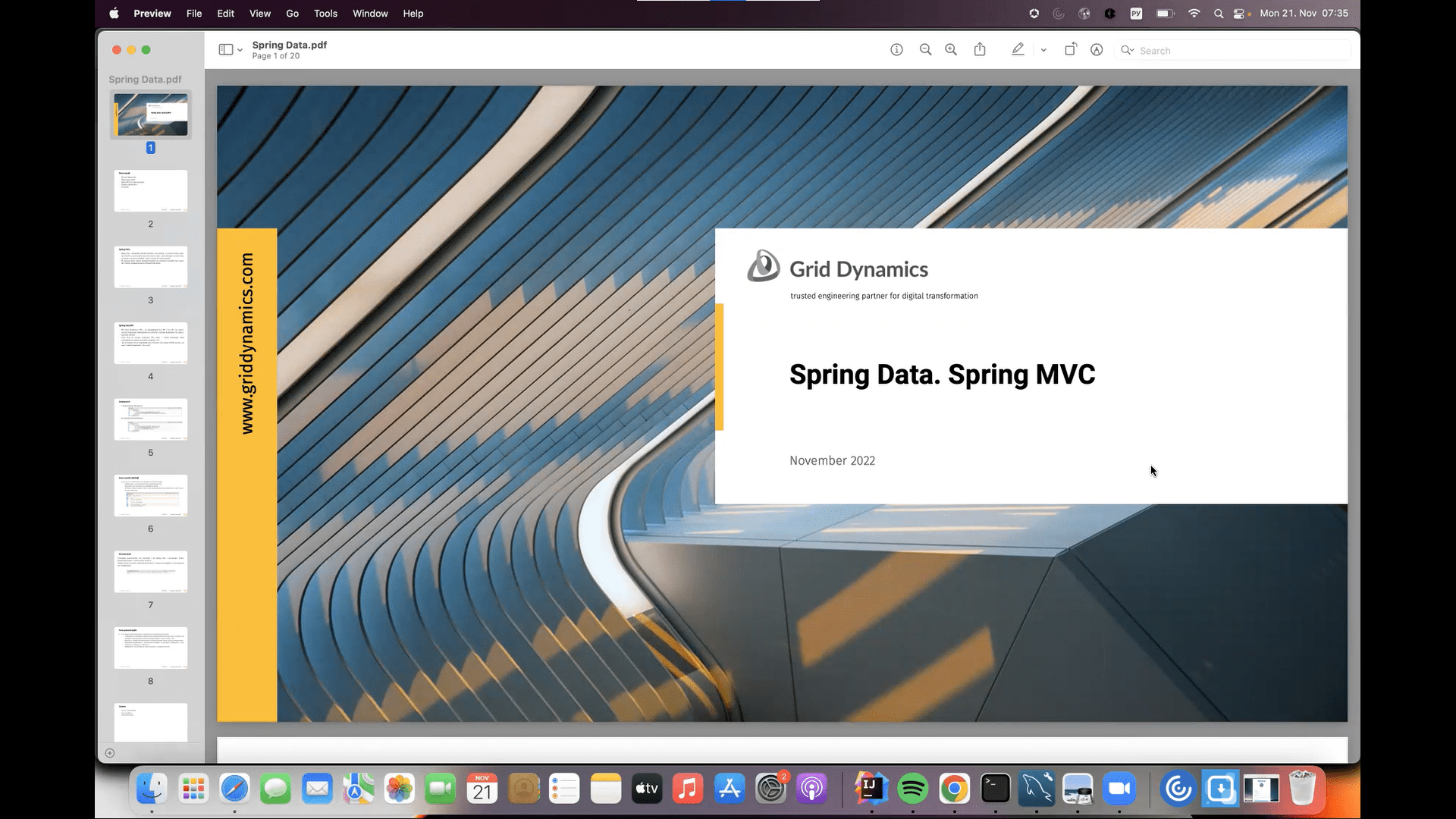
Task: Open the Window menu
Action: click(370, 13)
